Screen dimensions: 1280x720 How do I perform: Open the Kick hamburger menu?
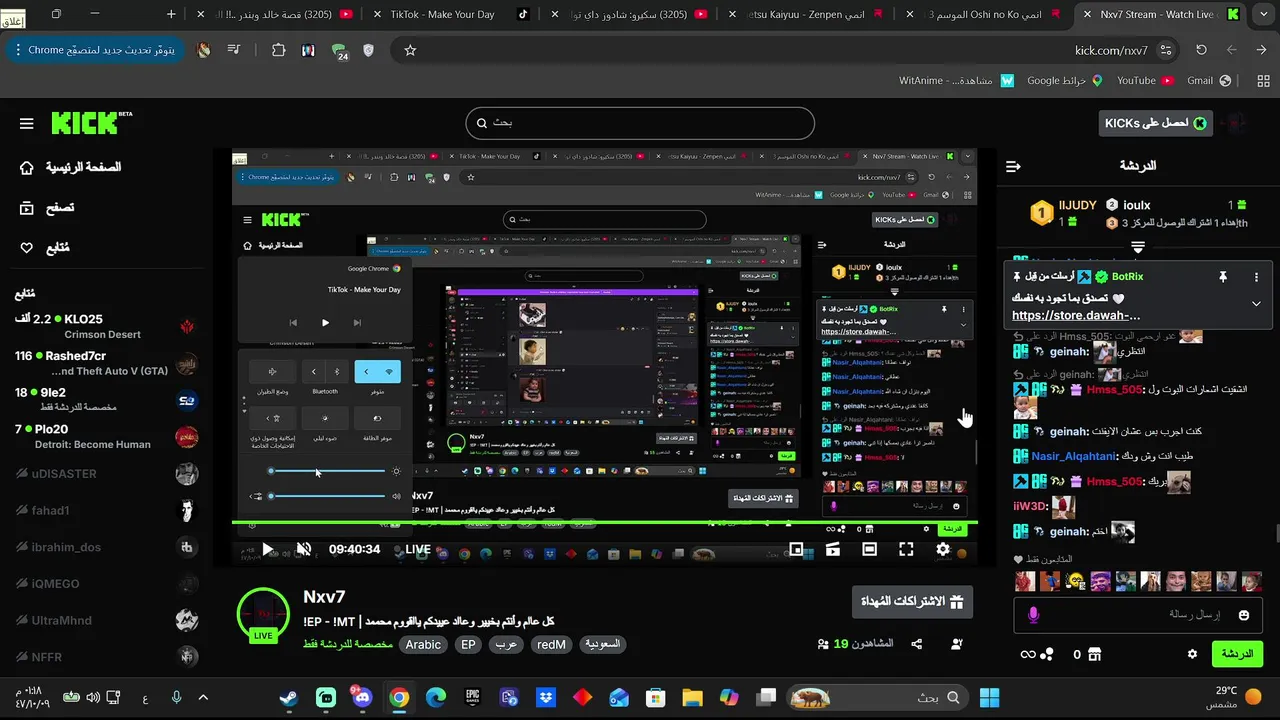26,124
